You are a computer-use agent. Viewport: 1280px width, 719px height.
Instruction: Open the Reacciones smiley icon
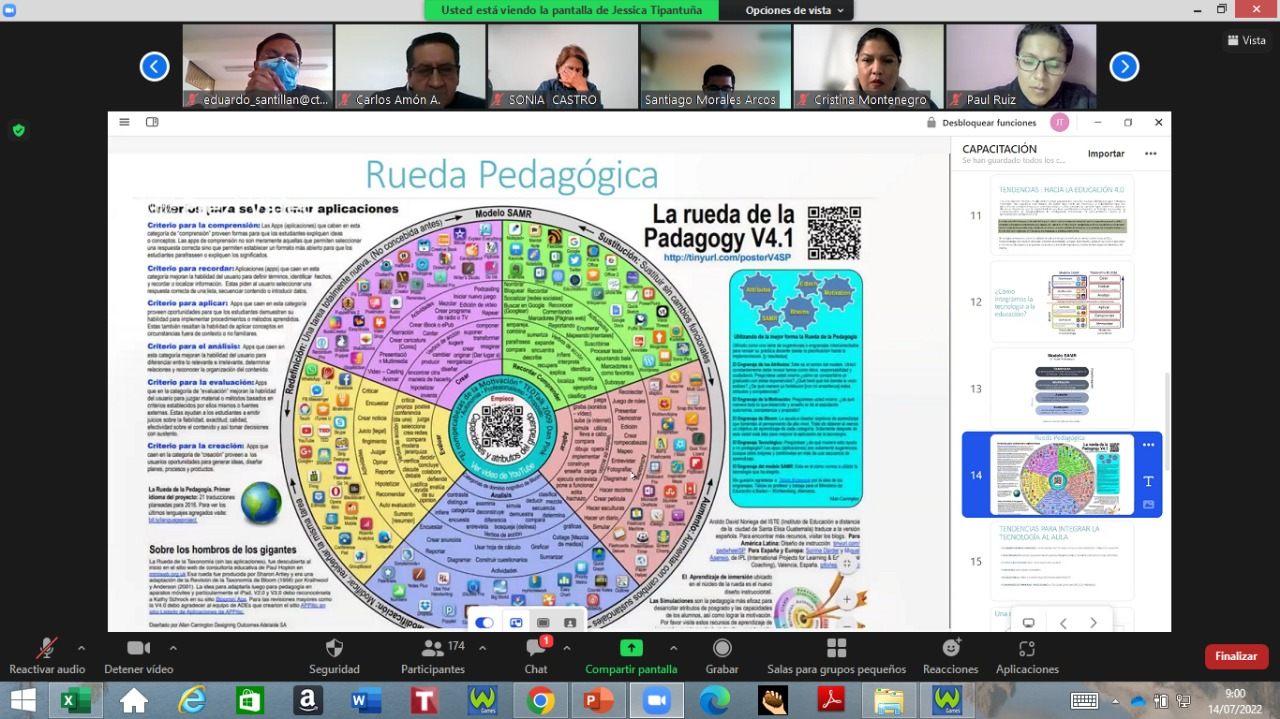[x=950, y=649]
